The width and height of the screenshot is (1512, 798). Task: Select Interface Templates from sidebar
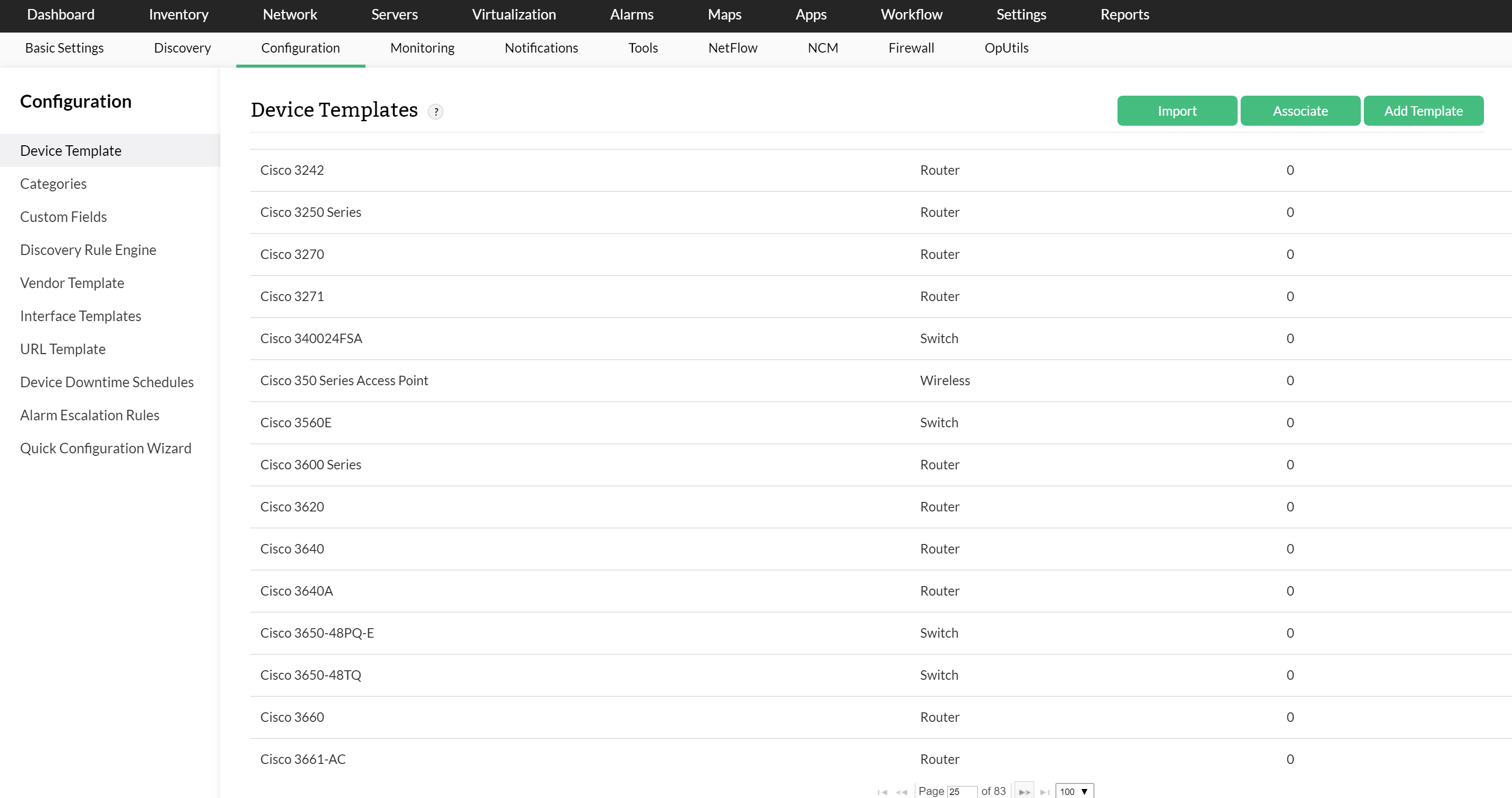80,316
